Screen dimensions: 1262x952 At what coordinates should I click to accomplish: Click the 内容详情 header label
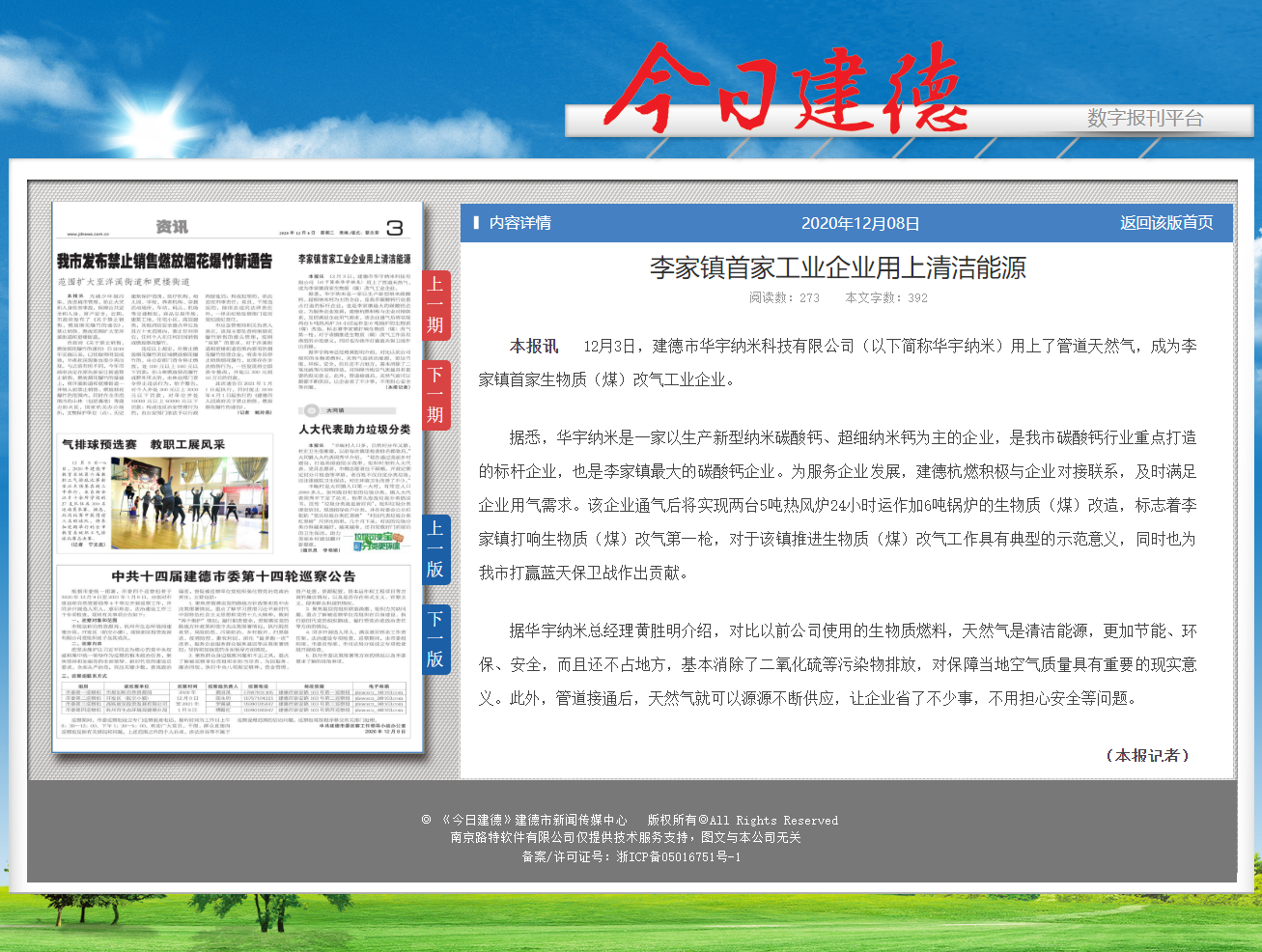519,223
